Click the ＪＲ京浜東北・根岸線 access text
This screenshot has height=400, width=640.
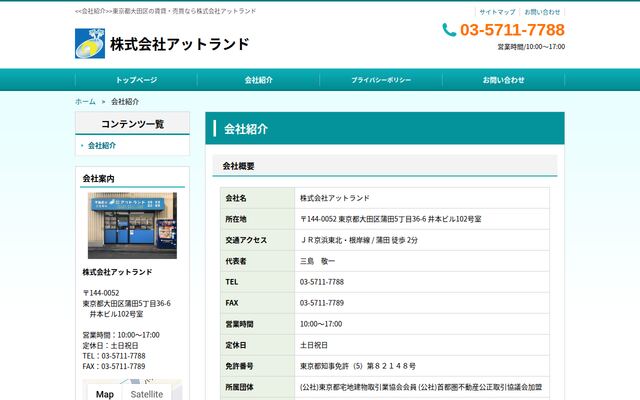tap(359, 240)
